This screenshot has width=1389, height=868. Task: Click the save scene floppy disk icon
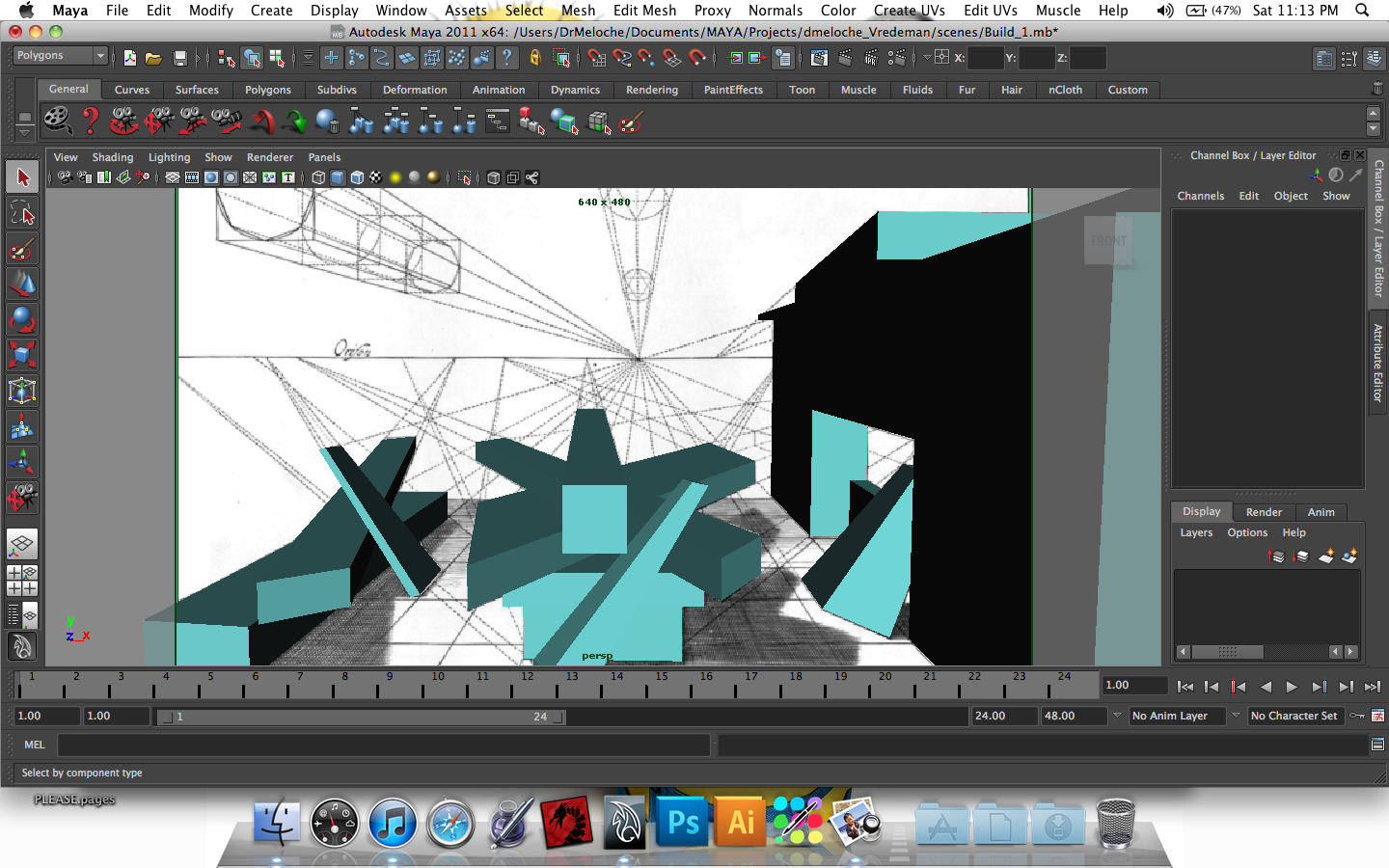pos(179,59)
